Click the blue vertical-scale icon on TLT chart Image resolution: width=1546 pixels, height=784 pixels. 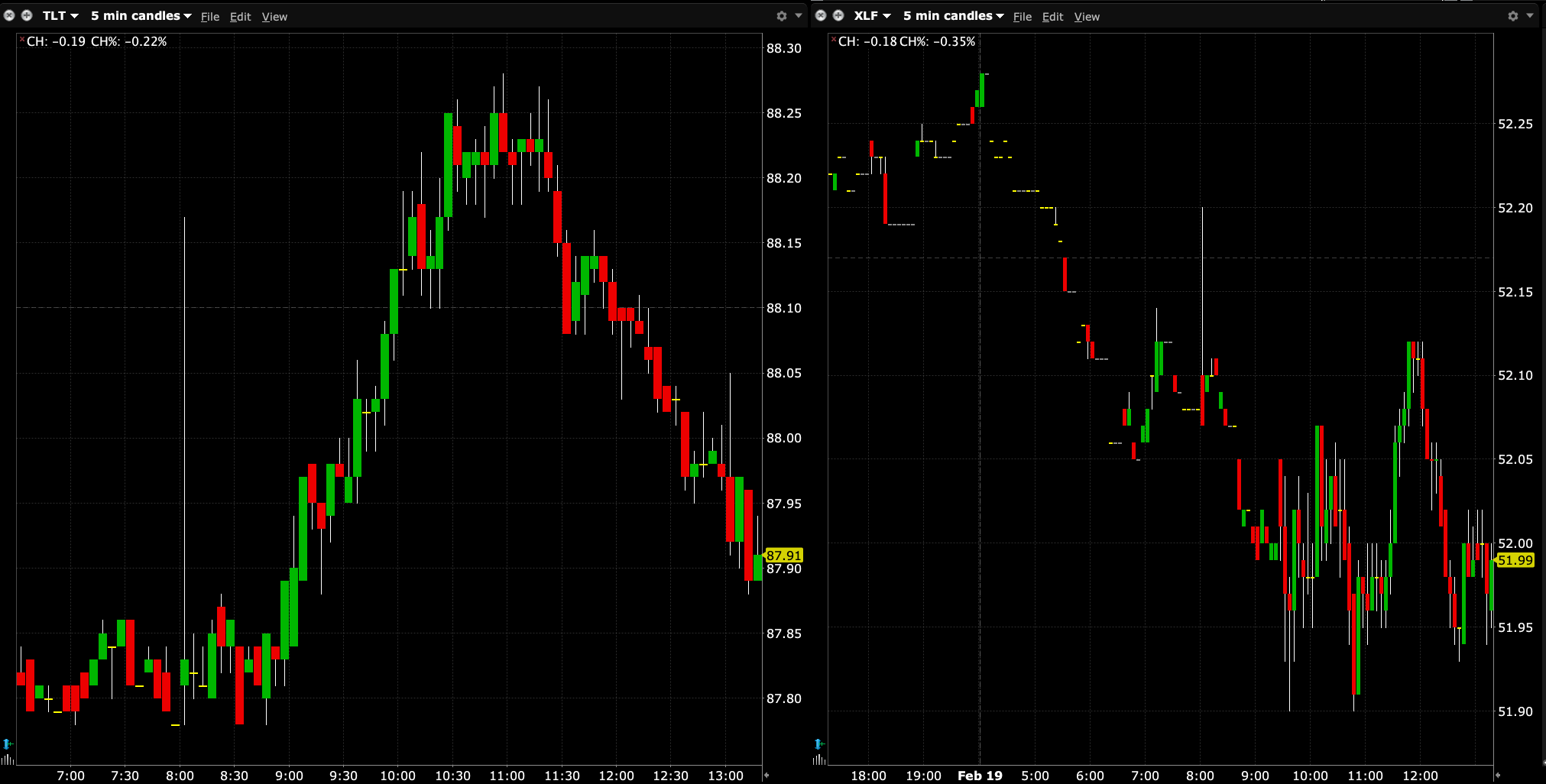coord(7,744)
